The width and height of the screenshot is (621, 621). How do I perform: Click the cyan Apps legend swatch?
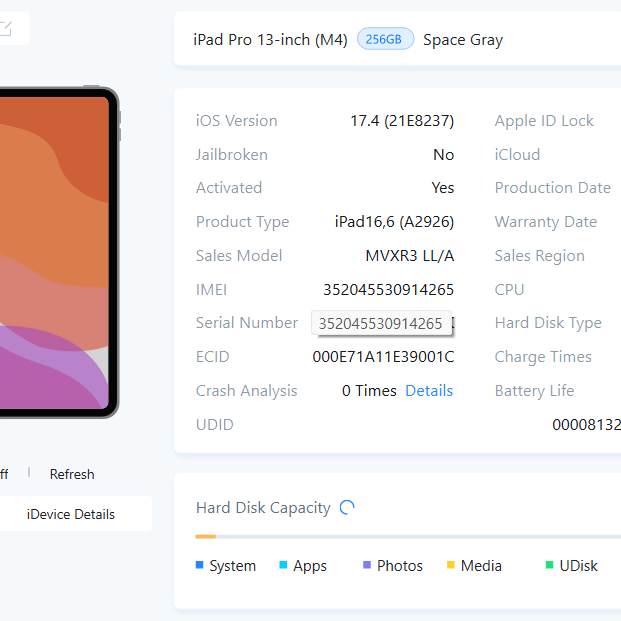(x=283, y=565)
